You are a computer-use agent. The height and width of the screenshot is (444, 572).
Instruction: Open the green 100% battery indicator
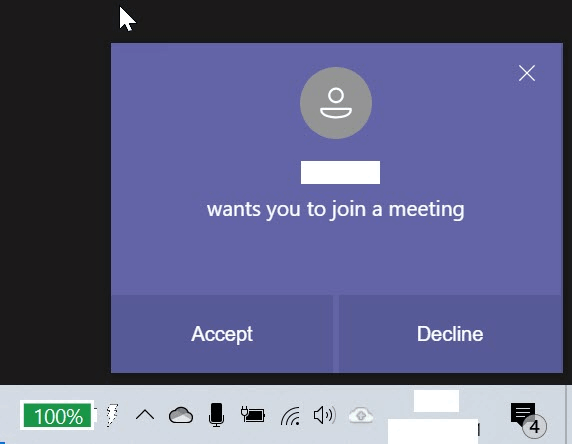(57, 416)
